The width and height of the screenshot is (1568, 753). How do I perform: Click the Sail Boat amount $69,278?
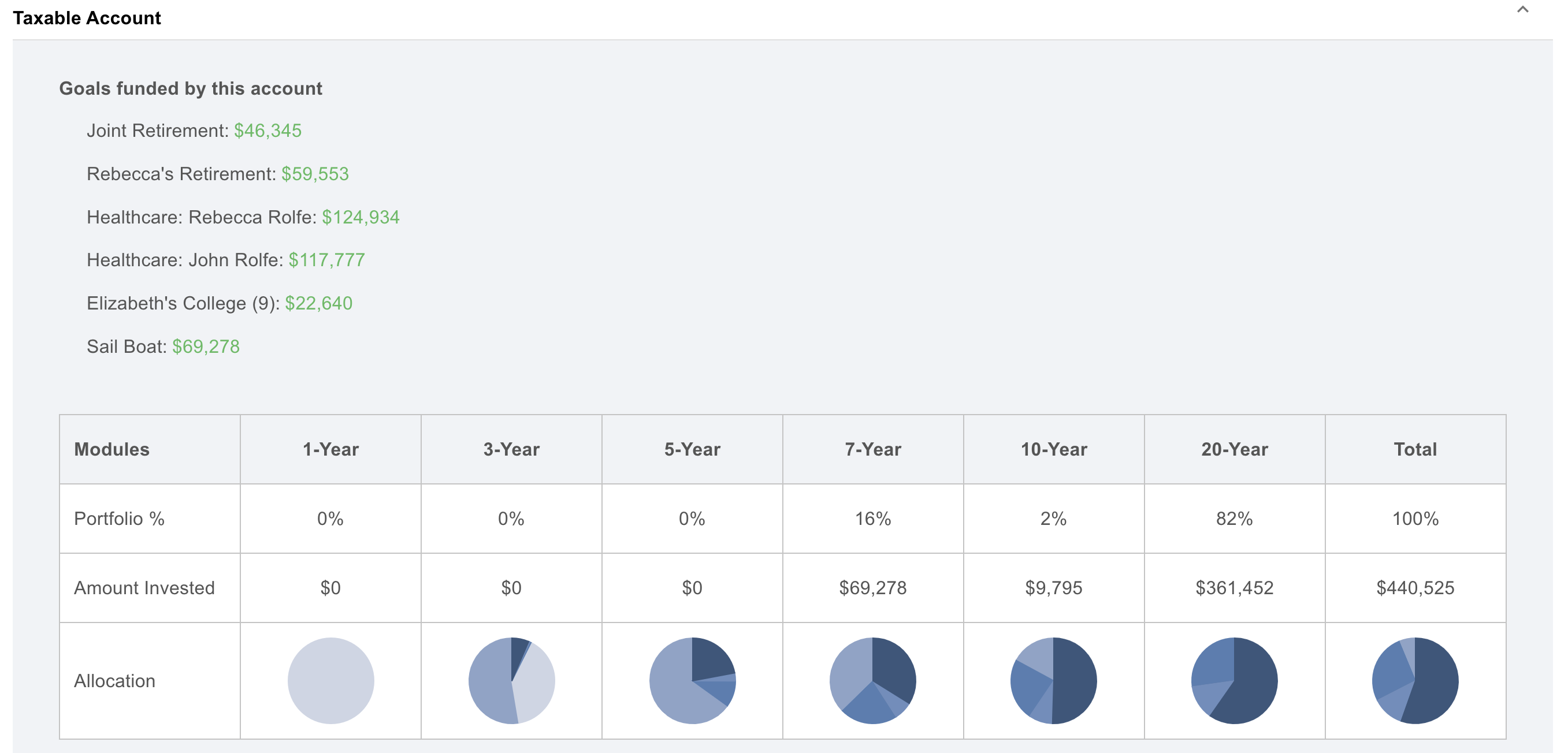206,346
